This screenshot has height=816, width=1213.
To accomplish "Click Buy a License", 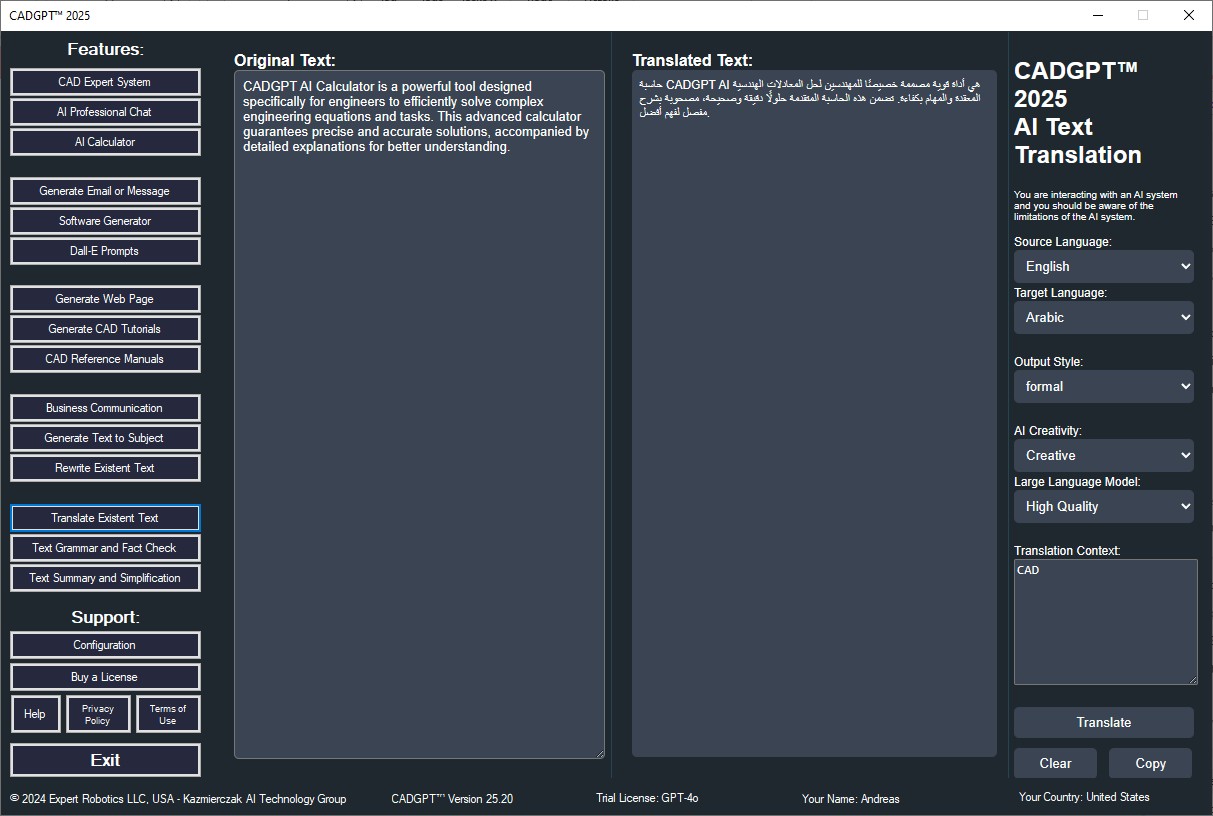I will point(105,677).
